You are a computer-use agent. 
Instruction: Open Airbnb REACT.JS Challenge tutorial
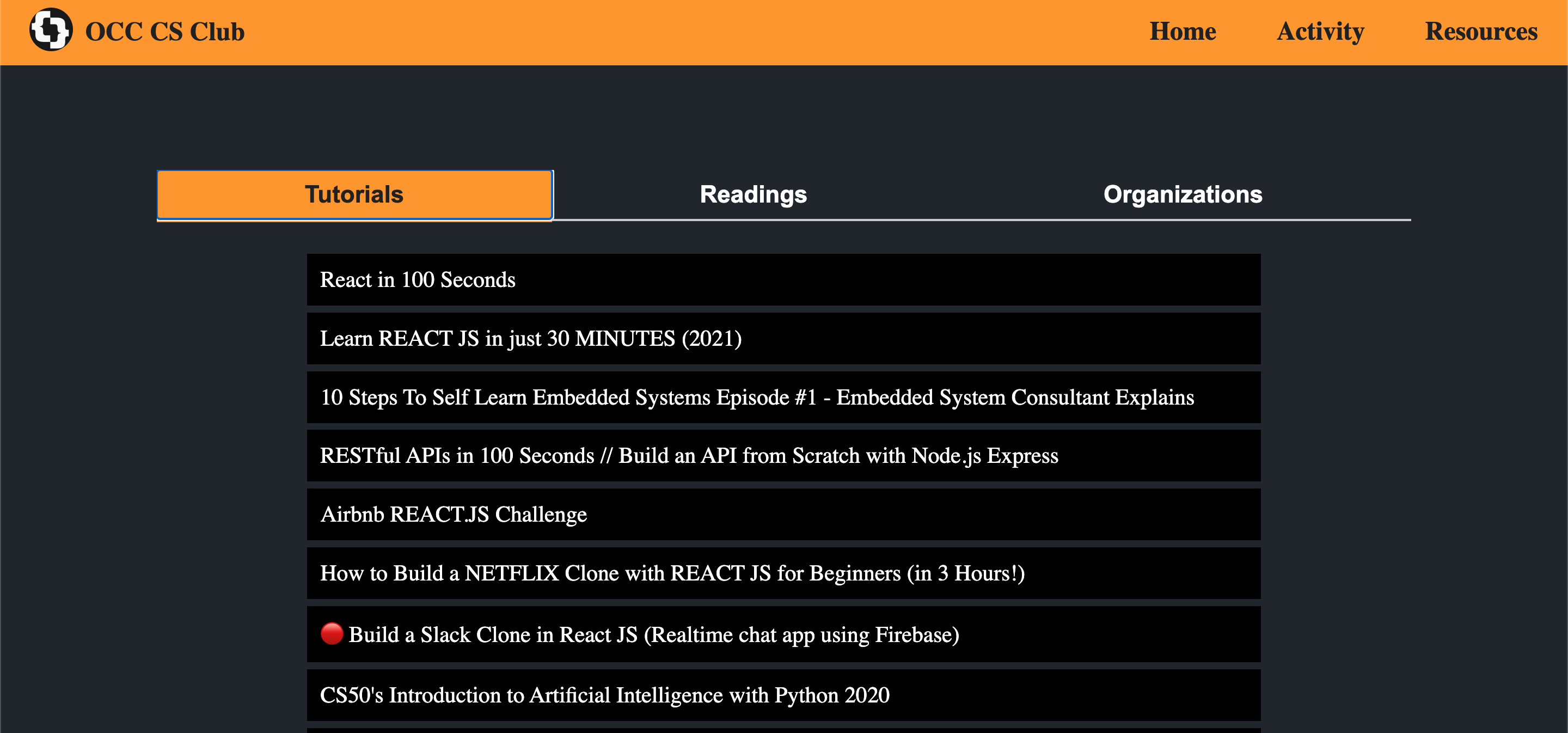tap(453, 515)
